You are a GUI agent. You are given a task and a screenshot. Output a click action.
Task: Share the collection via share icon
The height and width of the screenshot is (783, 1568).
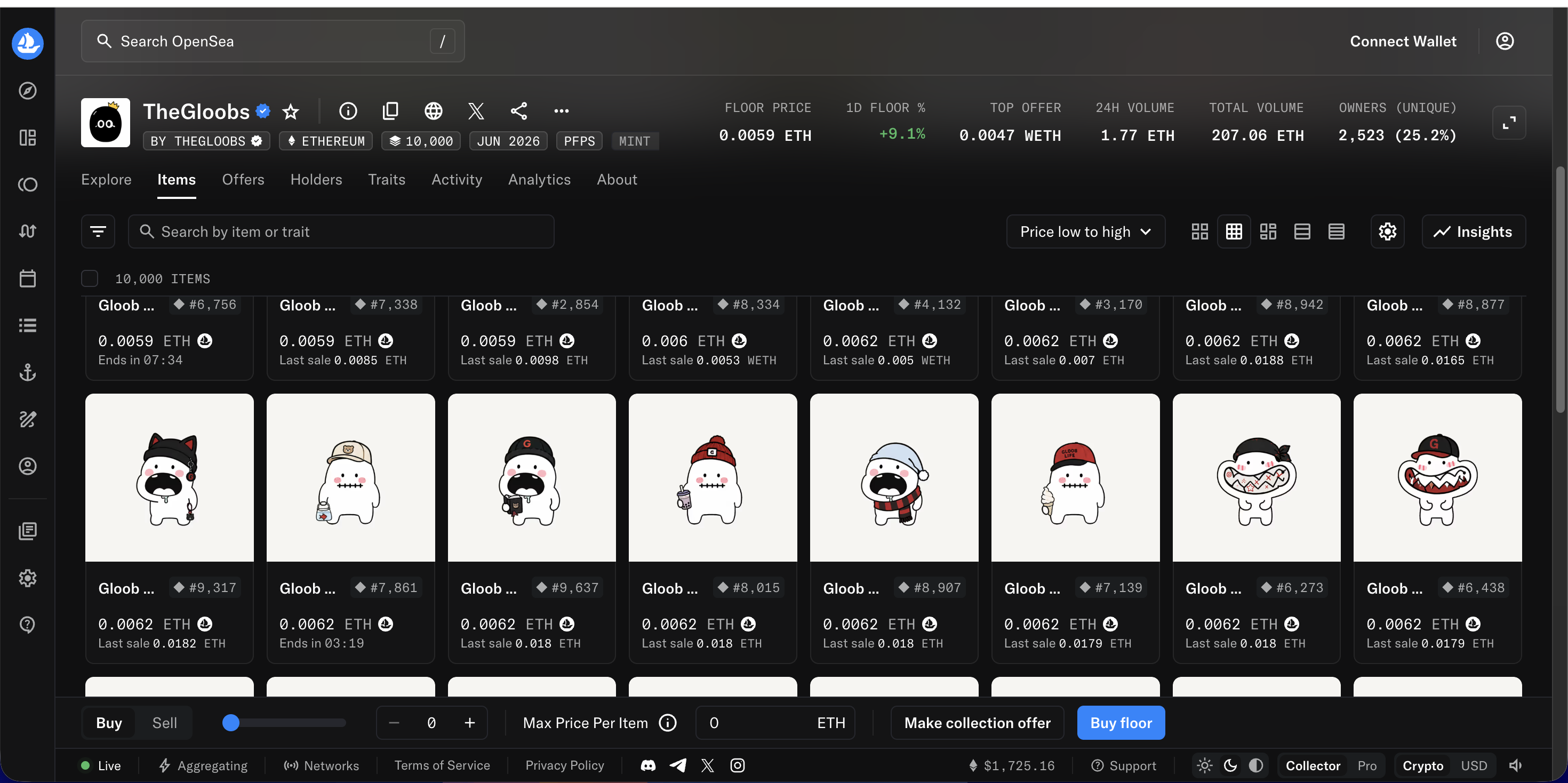coord(518,111)
